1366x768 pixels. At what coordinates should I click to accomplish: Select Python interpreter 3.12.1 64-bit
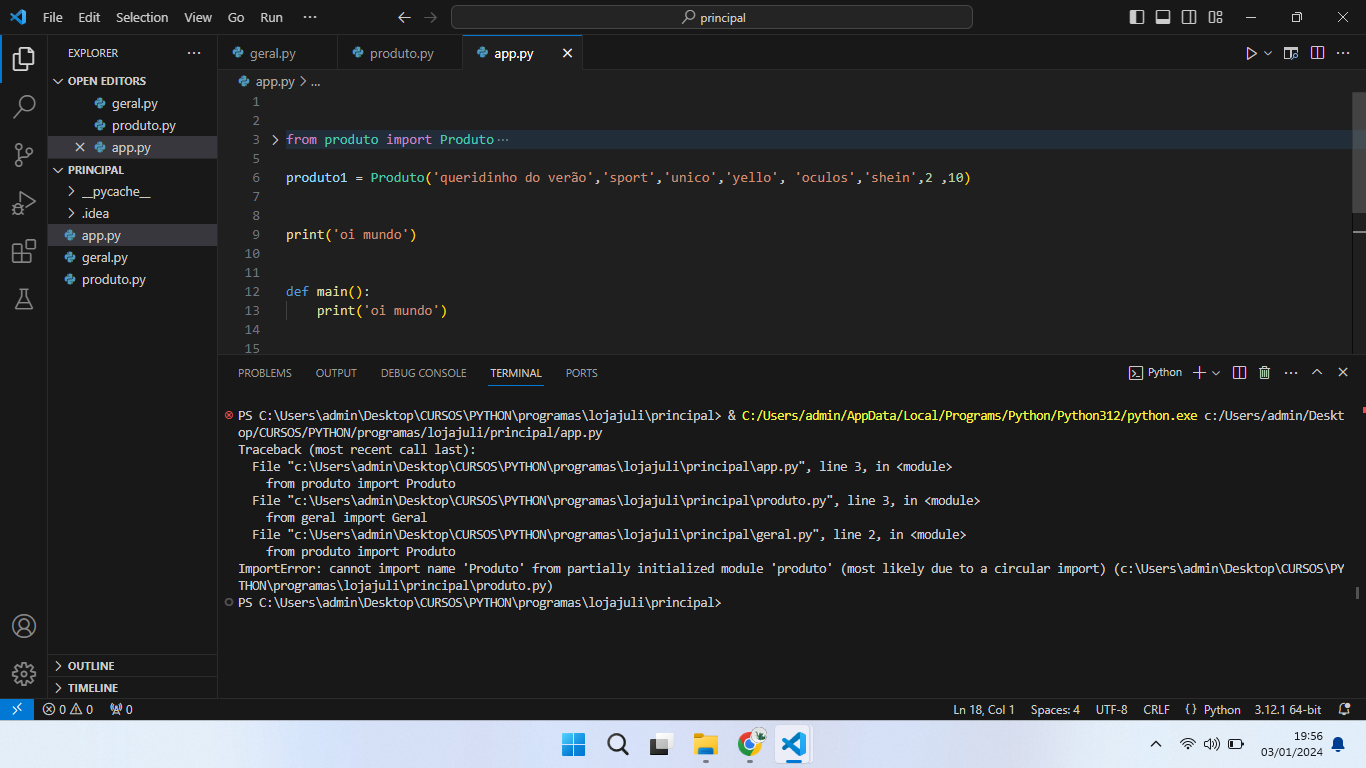click(1288, 709)
